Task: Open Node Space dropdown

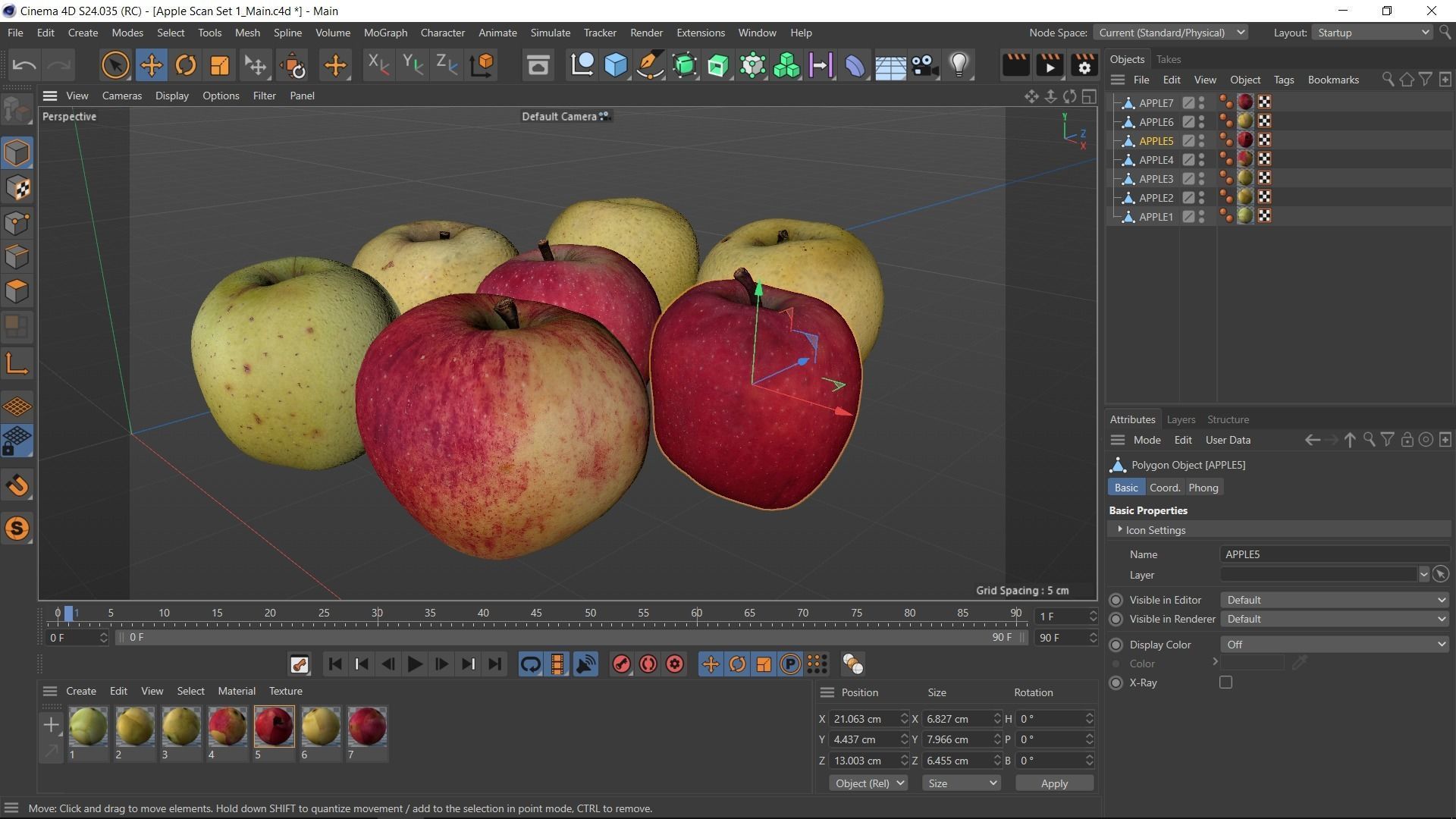Action: 1171,33
